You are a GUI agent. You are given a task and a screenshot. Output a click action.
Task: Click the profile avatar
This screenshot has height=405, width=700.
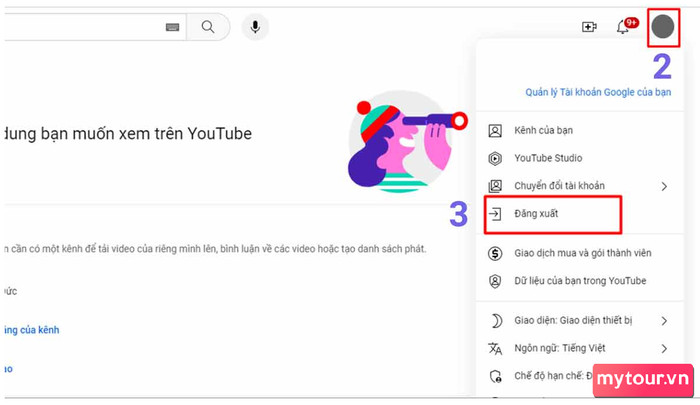tap(662, 26)
